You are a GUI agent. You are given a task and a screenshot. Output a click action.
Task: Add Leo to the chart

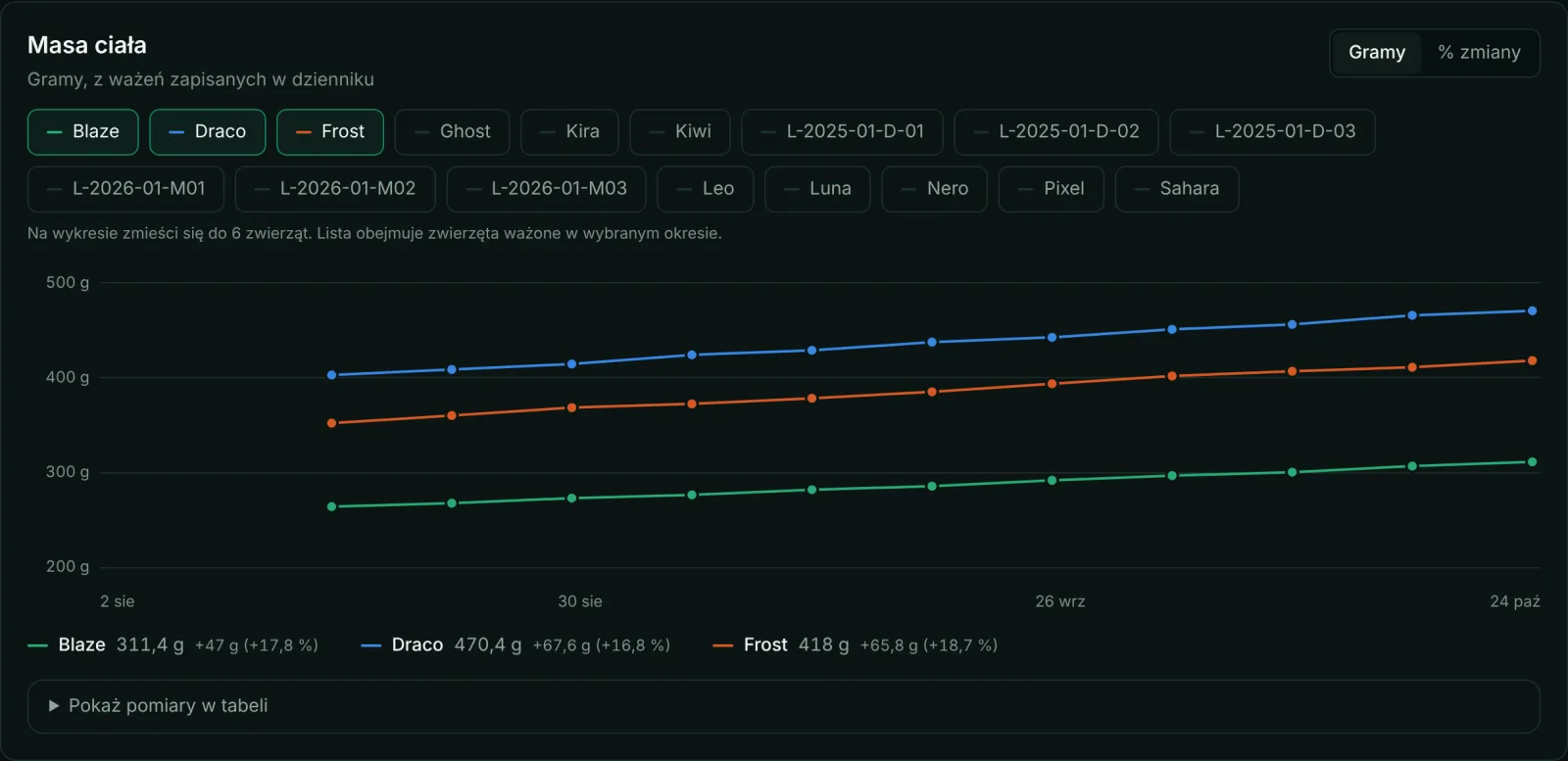tap(706, 189)
